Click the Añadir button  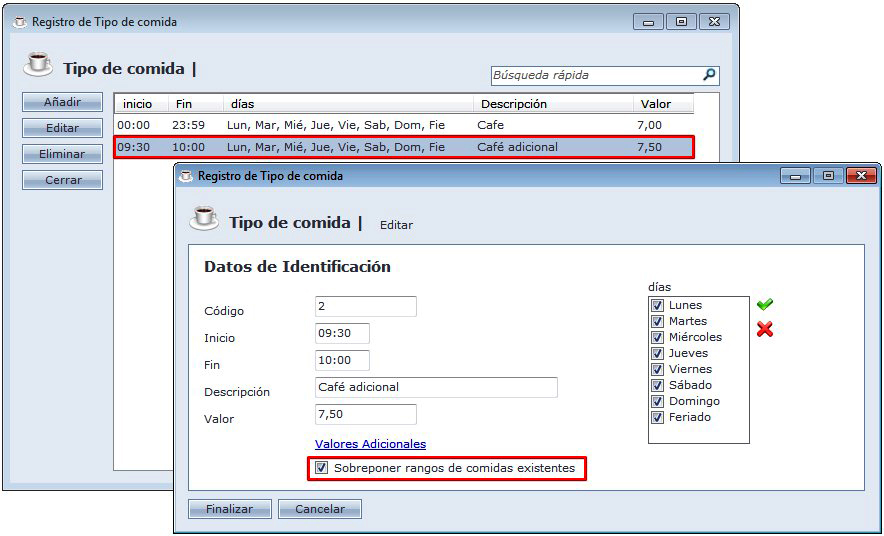(62, 103)
